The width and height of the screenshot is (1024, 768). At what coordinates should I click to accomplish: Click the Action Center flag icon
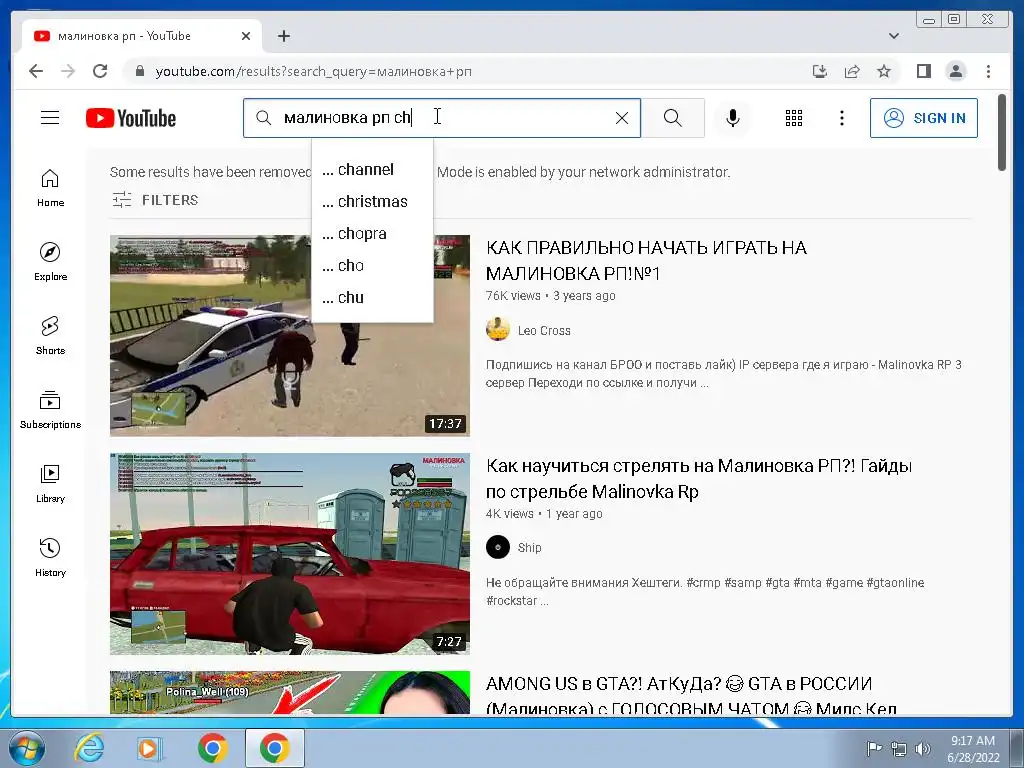tap(874, 748)
